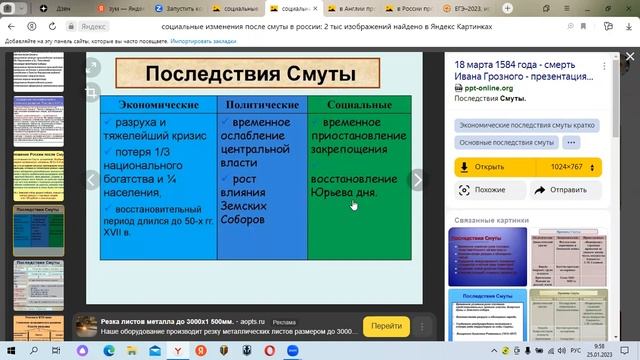Switch input language via РУС indicator
This screenshot has height=360, width=640.
(x=576, y=351)
